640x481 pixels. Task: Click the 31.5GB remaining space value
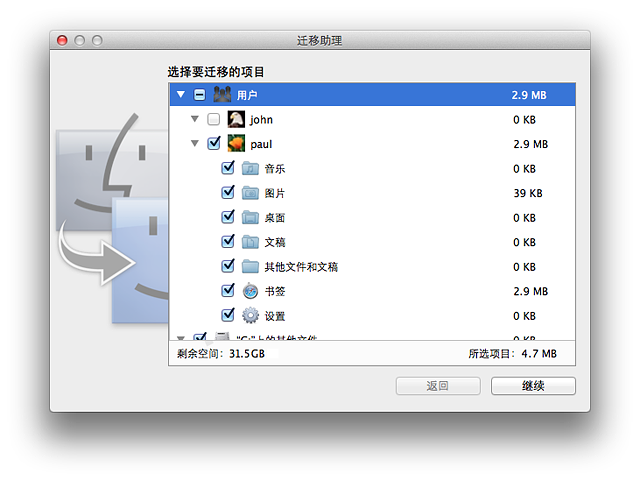click(247, 354)
